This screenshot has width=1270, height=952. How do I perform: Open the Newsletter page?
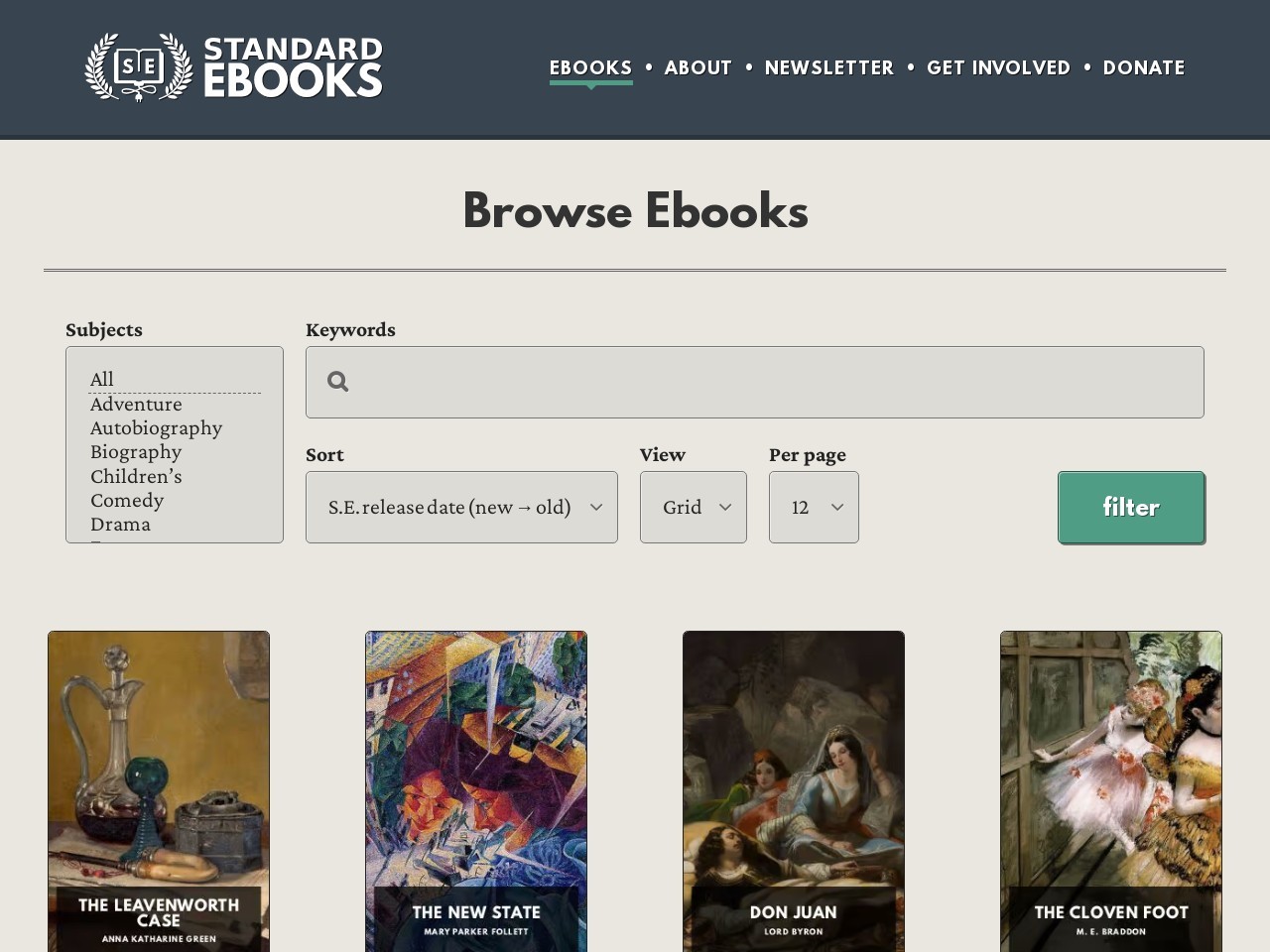[x=828, y=67]
